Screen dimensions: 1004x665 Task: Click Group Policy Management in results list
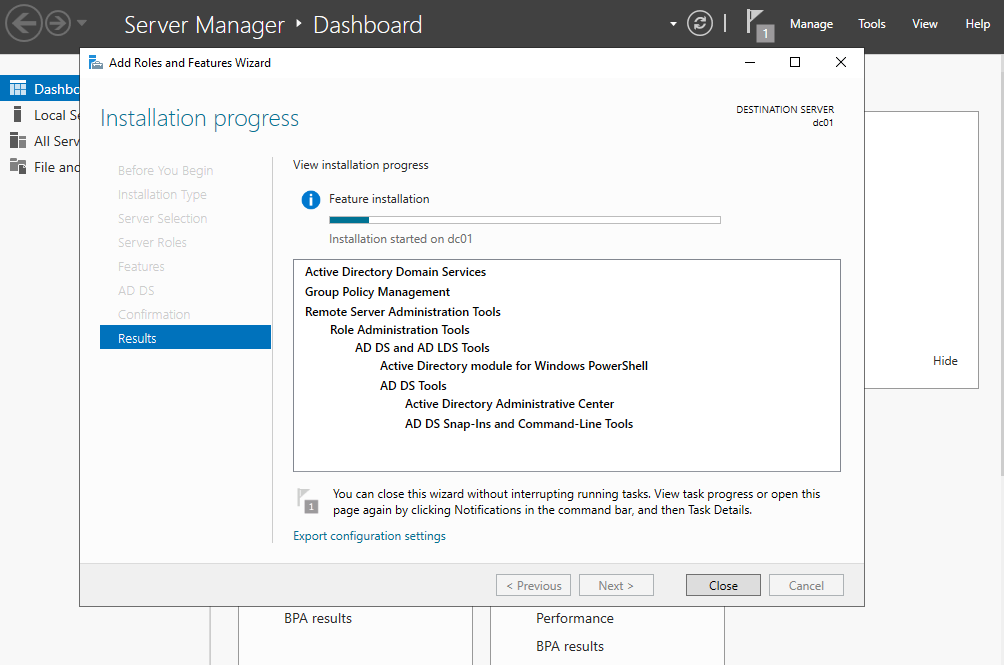click(x=377, y=292)
